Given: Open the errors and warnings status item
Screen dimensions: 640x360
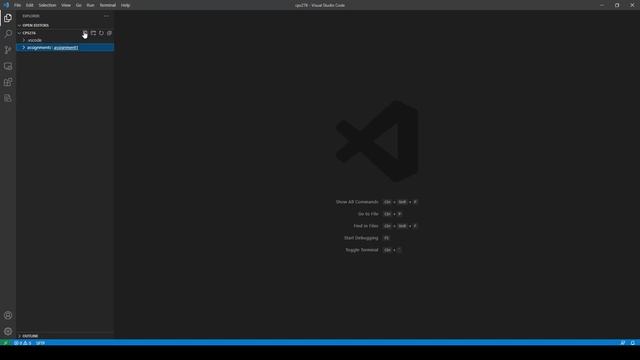Looking at the screenshot, I should pyautogui.click(x=23, y=343).
